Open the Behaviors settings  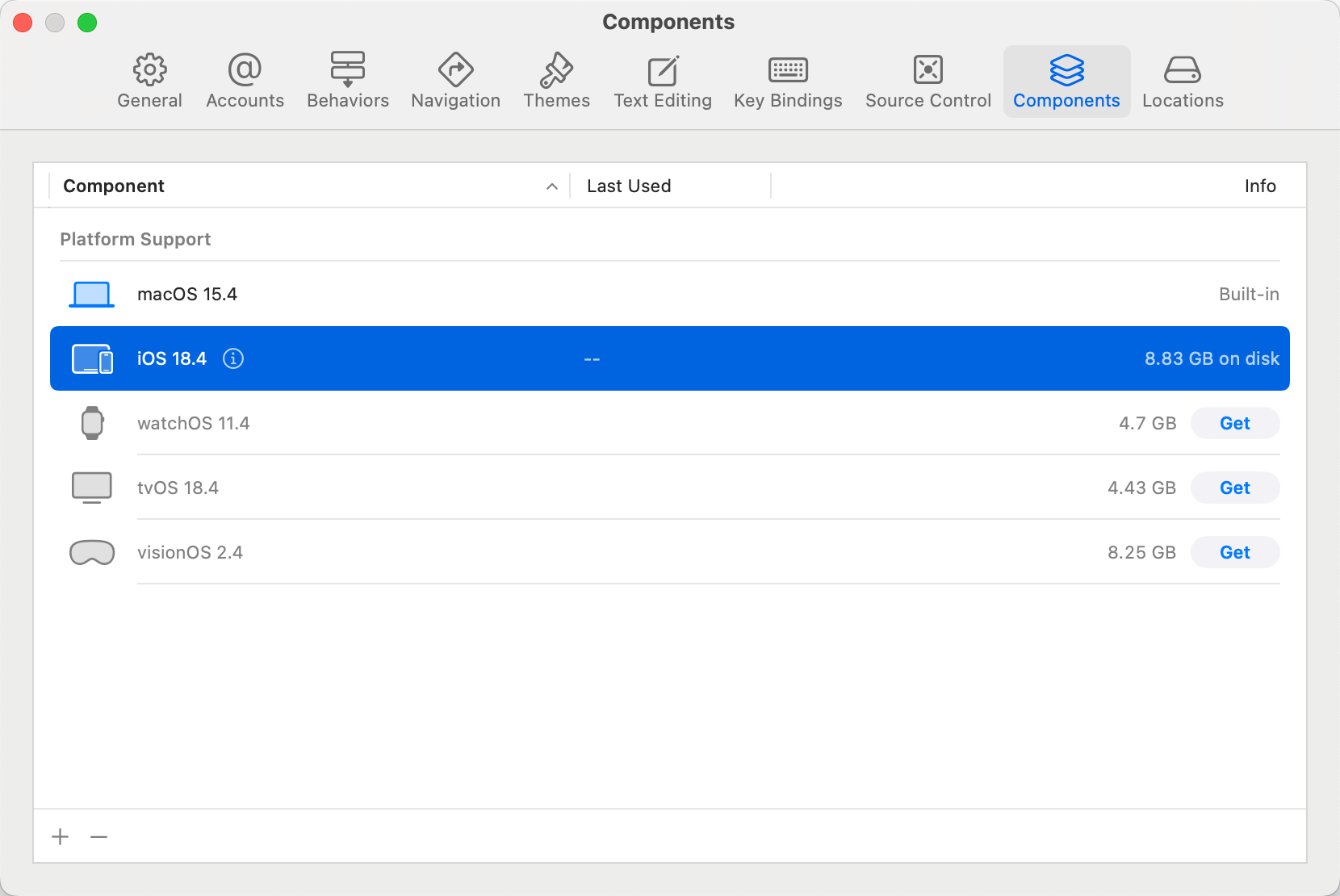(347, 82)
